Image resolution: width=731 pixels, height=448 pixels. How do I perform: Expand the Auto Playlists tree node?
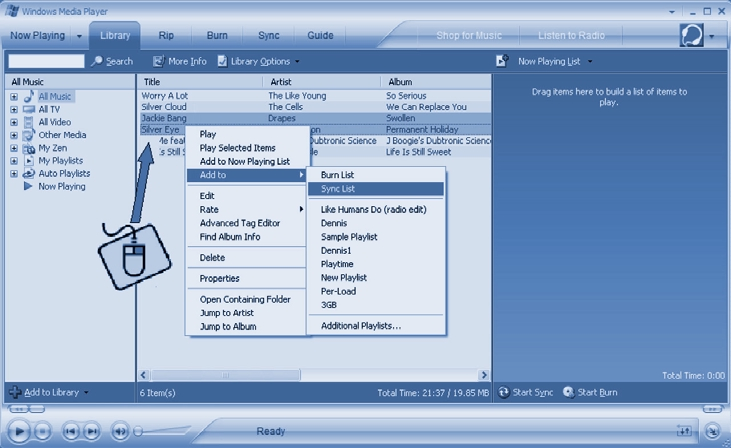(x=14, y=173)
